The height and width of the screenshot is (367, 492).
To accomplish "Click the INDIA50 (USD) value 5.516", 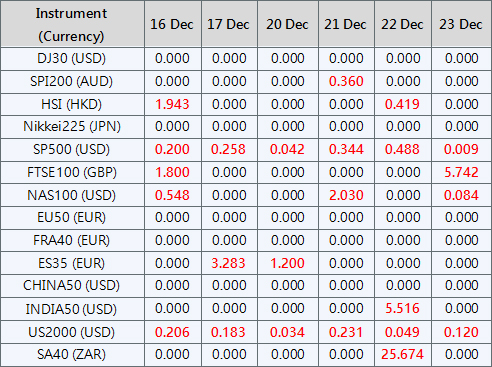I will pos(402,308).
